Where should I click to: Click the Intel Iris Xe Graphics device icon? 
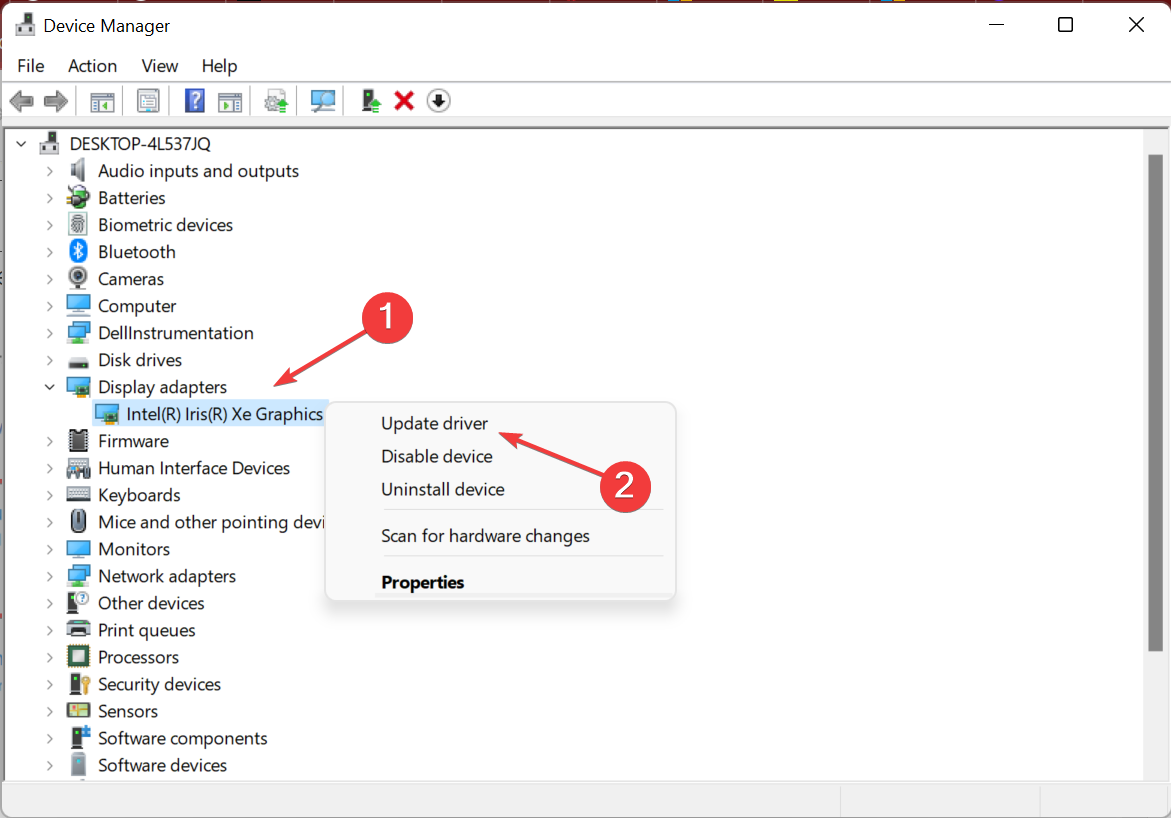click(108, 414)
